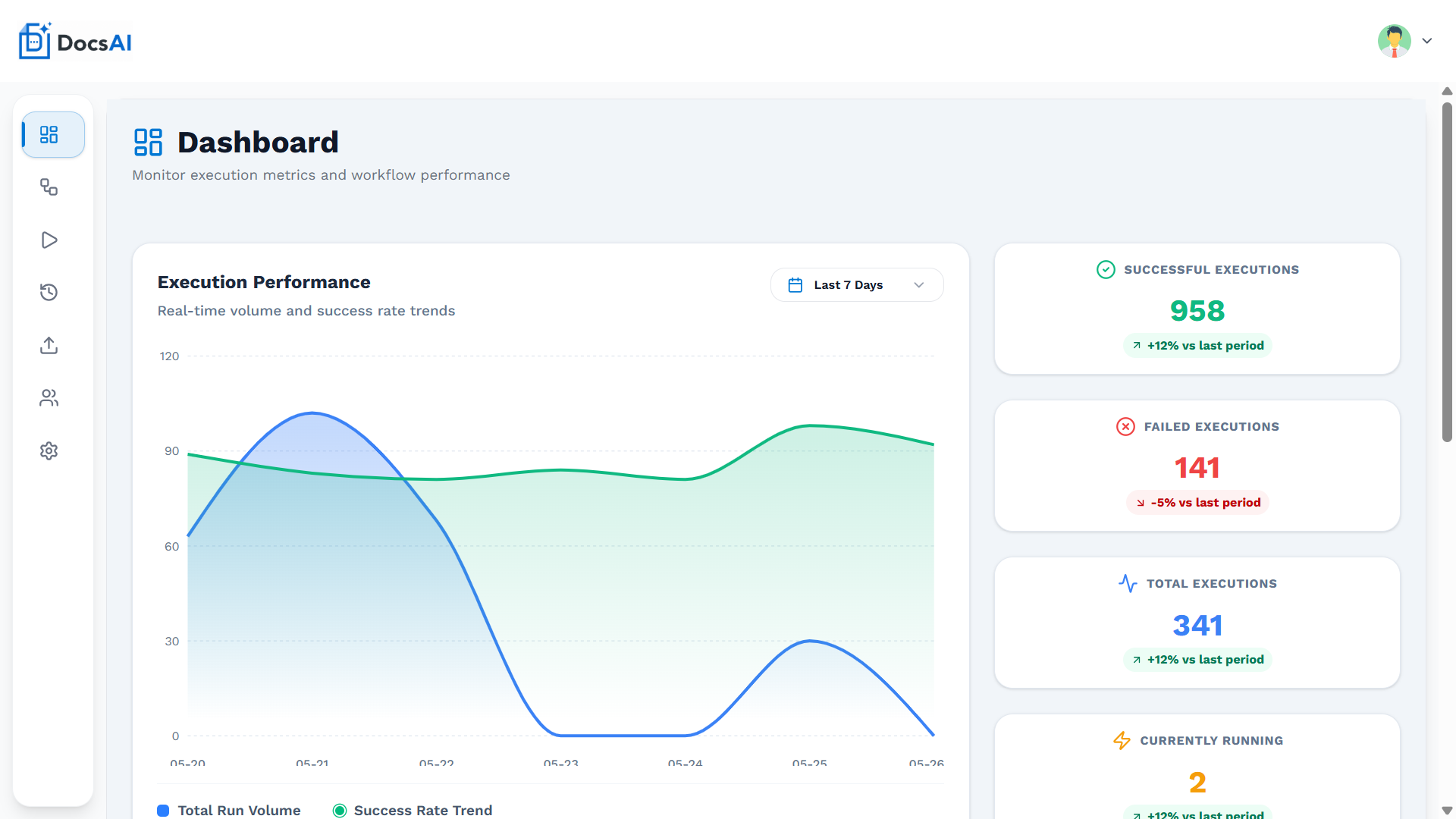
Task: Open the users sidebar icon
Action: coord(49,398)
